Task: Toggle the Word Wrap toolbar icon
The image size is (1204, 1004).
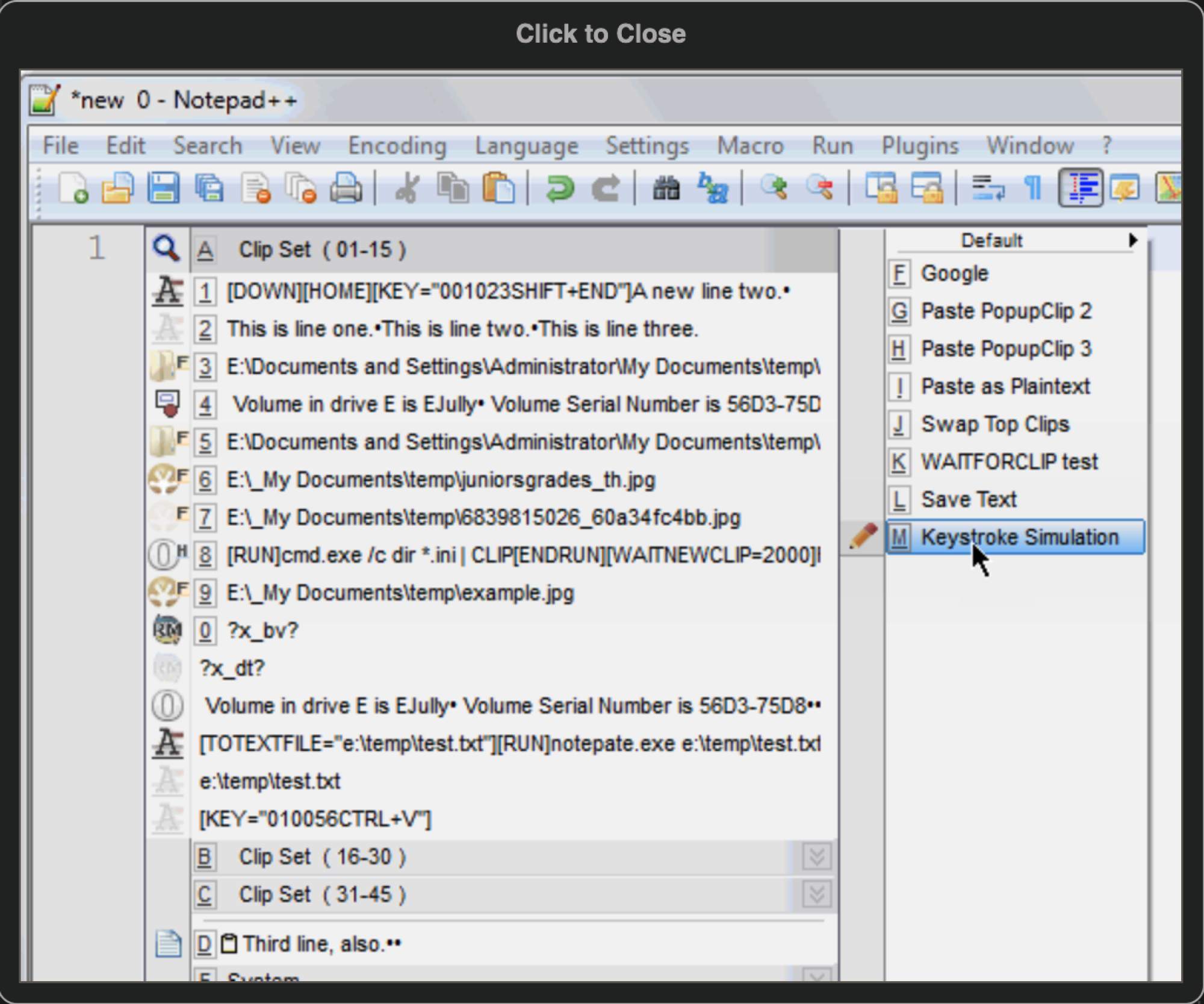Action: tap(988, 187)
